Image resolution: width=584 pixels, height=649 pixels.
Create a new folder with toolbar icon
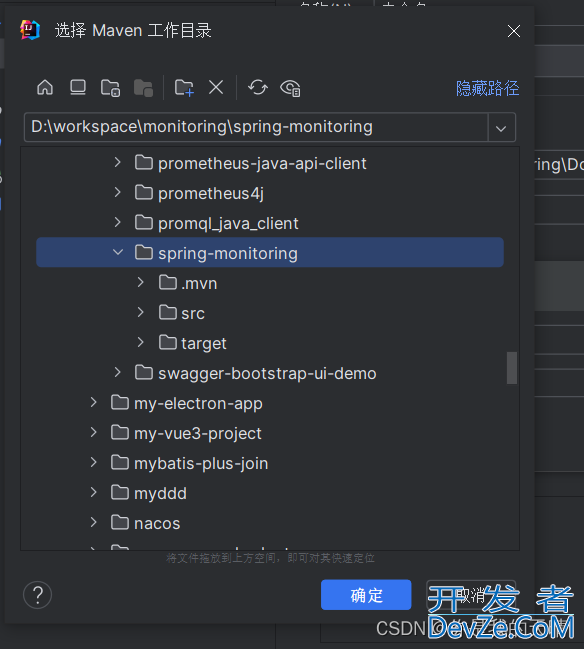click(184, 88)
